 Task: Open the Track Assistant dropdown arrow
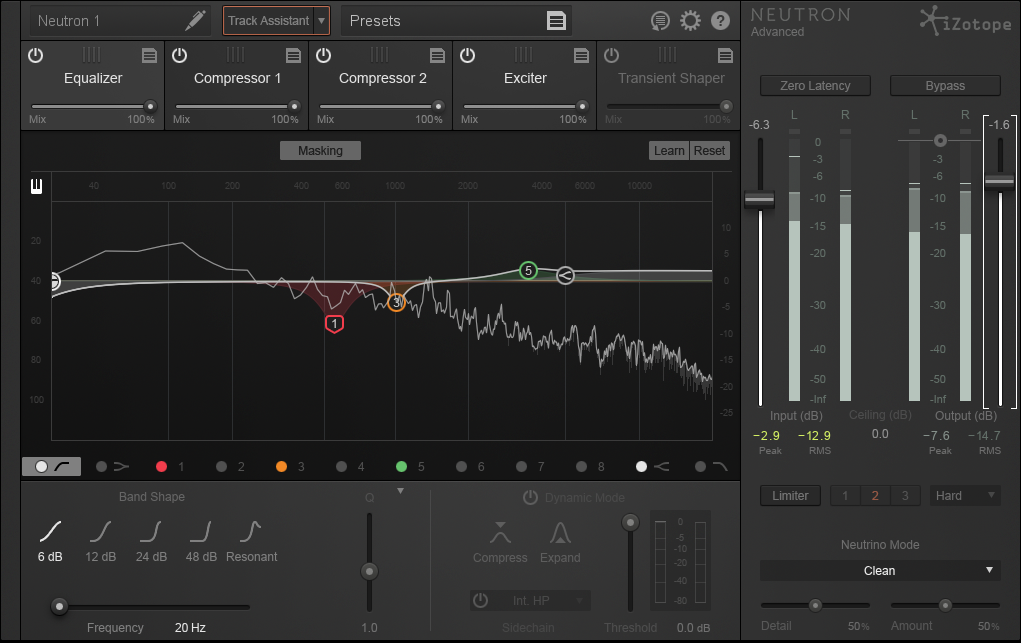(322, 21)
